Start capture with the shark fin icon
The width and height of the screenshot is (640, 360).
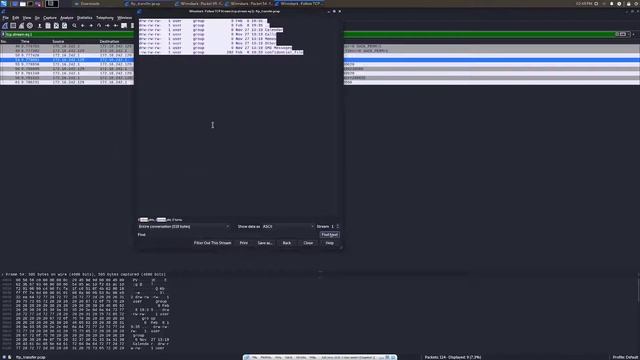[5, 26]
